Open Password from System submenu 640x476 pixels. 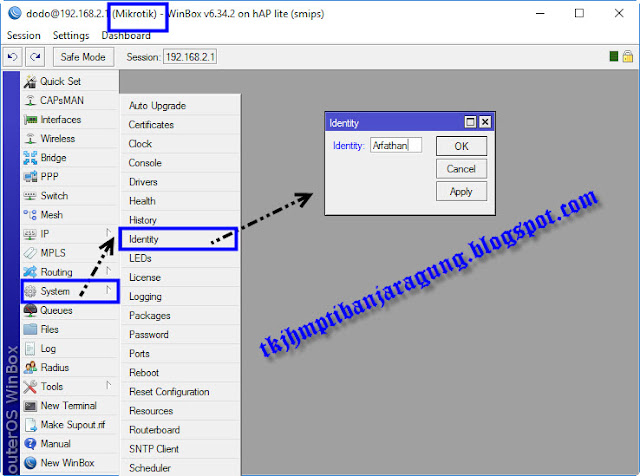coord(180,335)
